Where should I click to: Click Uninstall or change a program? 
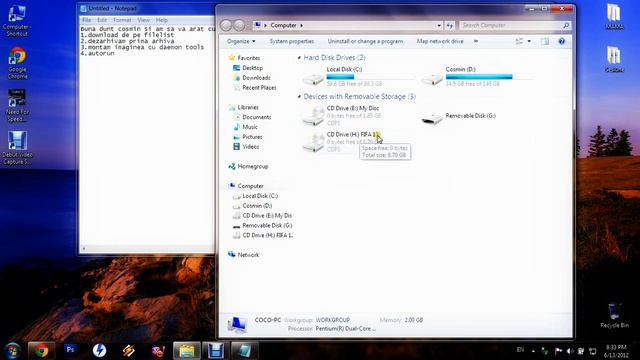365,41
